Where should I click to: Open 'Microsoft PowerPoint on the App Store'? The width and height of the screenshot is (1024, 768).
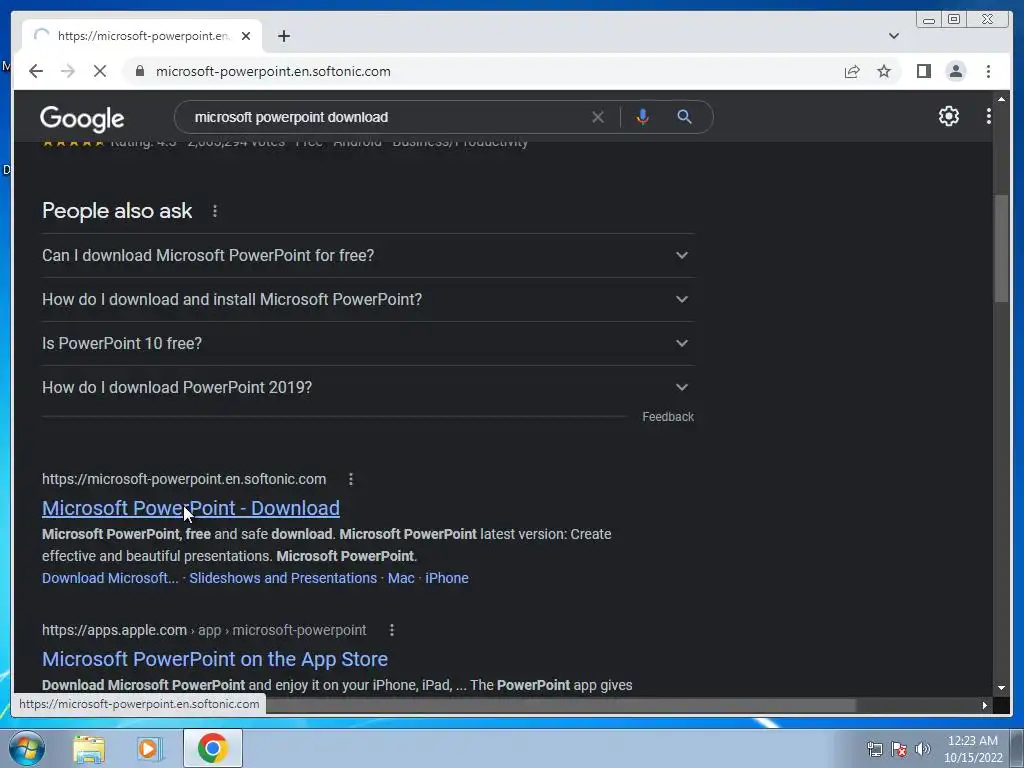tap(215, 659)
